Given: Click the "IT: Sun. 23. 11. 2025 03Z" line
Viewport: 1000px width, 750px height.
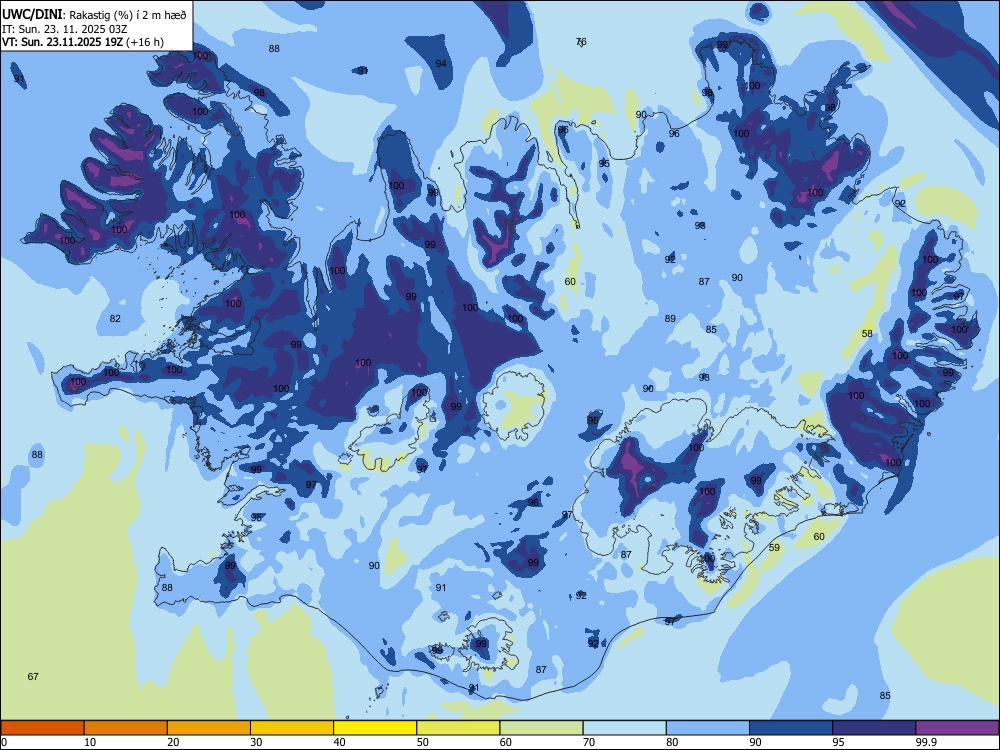Looking at the screenshot, I should click(64, 29).
